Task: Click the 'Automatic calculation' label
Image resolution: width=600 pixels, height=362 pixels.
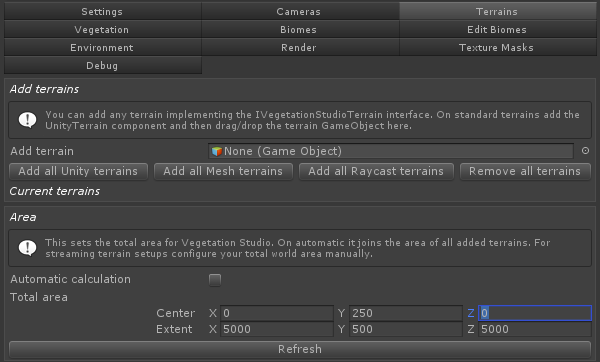Action: click(x=70, y=279)
